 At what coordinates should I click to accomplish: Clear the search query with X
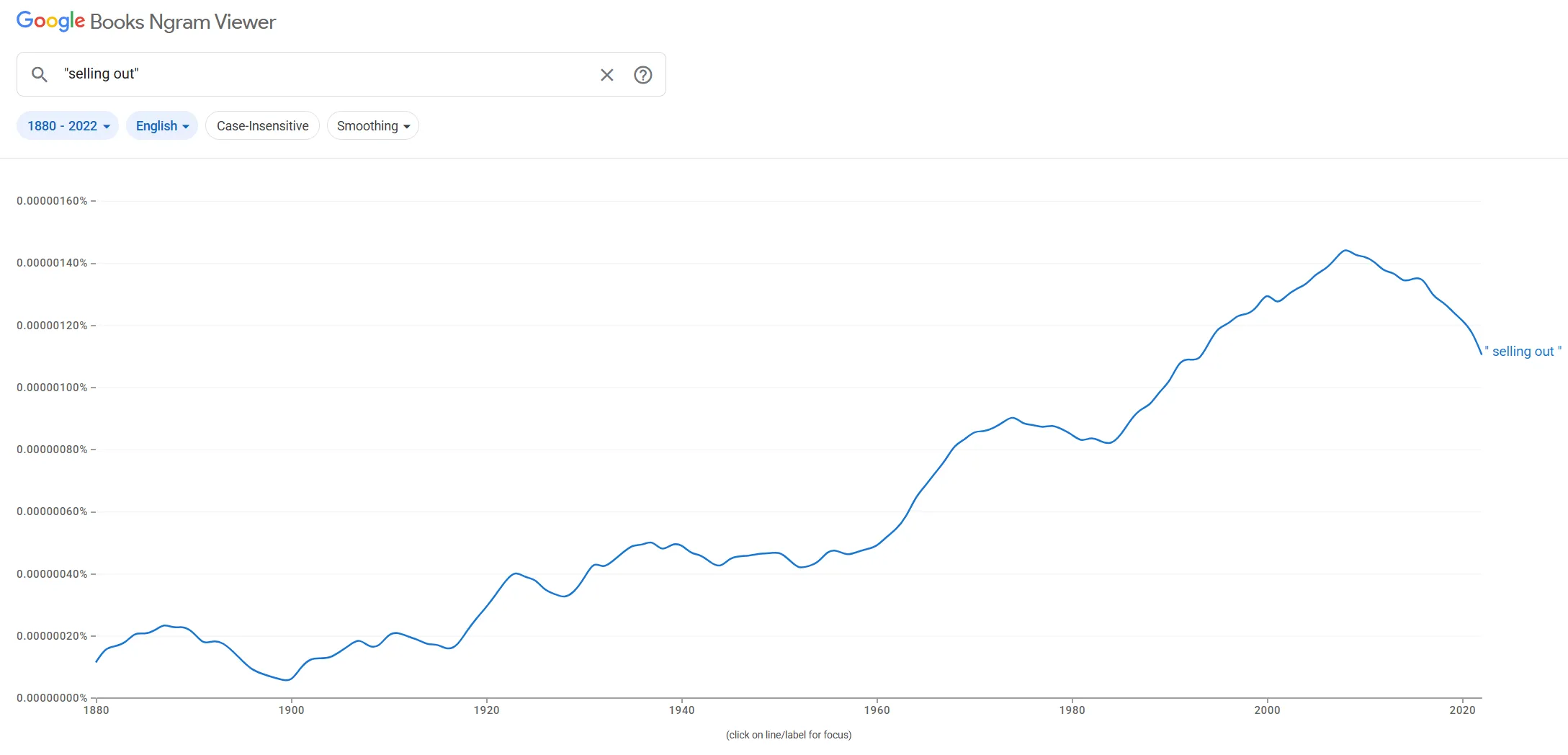coord(606,75)
